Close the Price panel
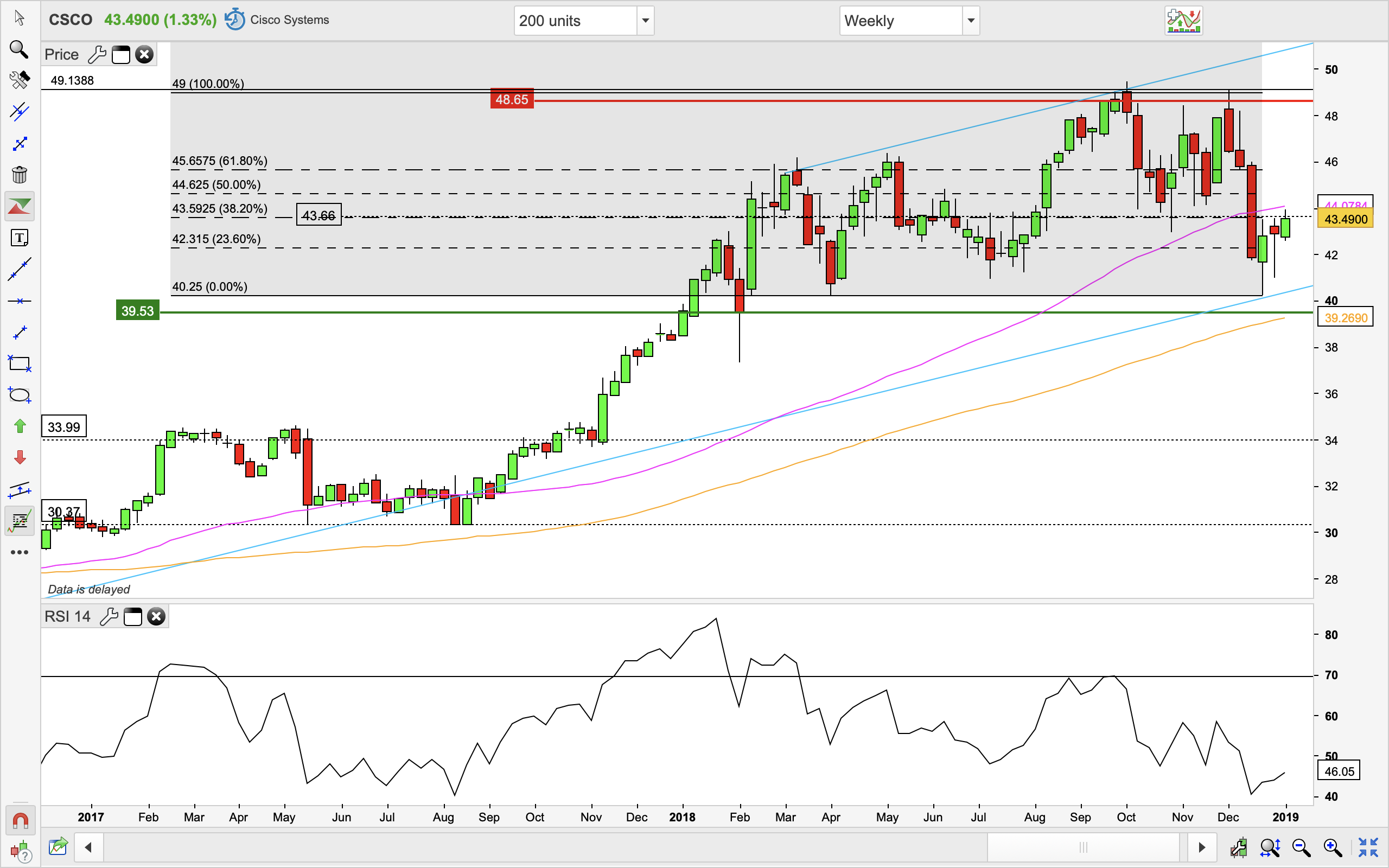 coord(144,55)
